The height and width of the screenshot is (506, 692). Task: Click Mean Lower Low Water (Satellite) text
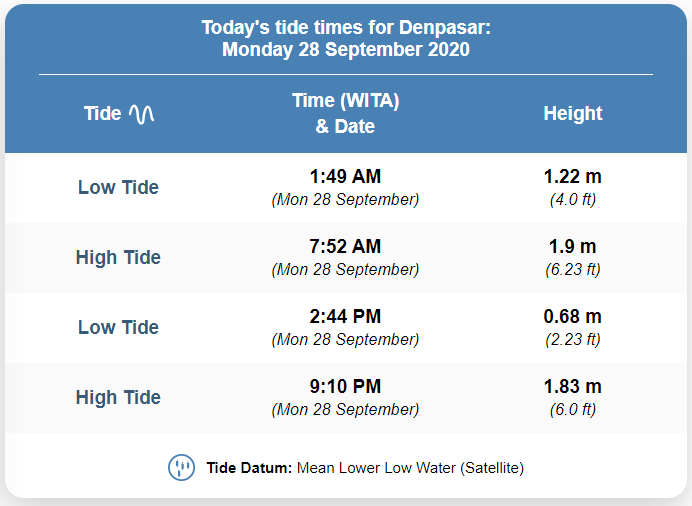click(410, 468)
